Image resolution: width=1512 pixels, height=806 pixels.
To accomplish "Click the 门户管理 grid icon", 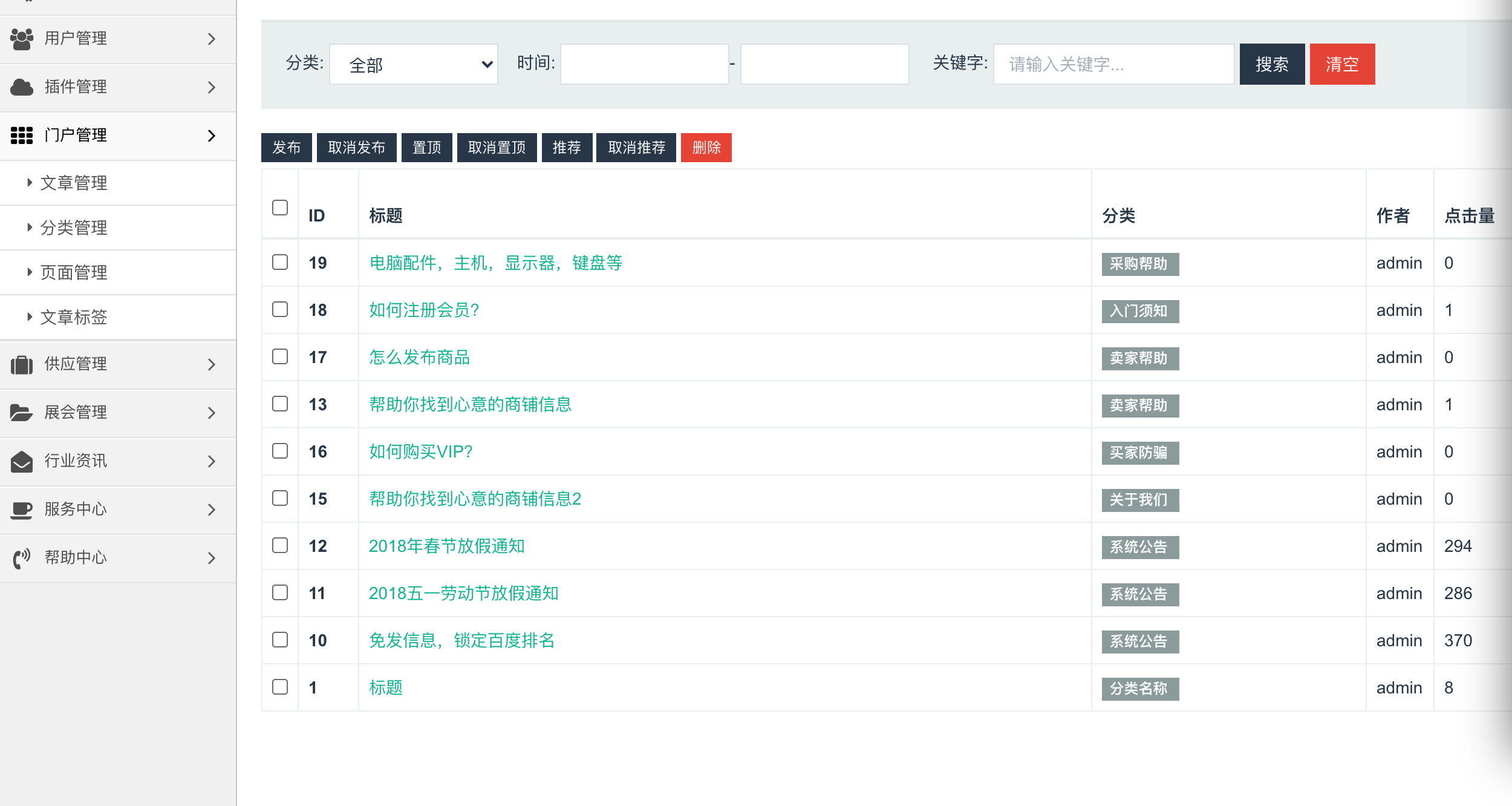I will (21, 135).
